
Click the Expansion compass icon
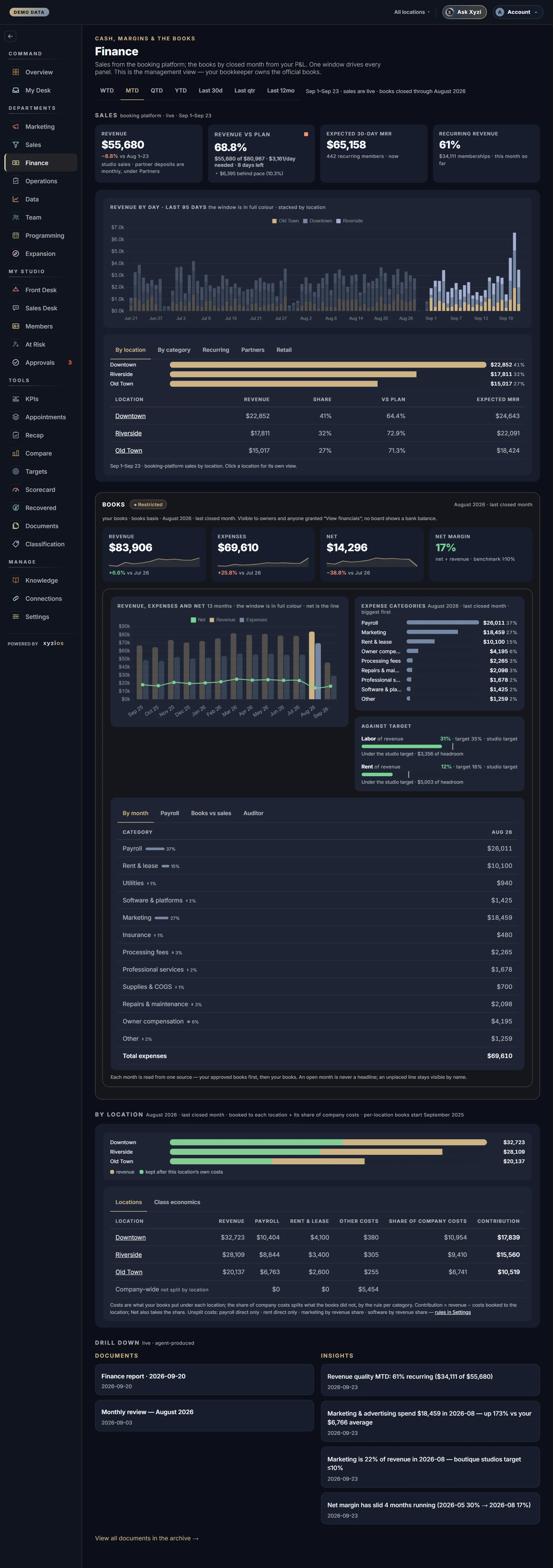tap(16, 254)
